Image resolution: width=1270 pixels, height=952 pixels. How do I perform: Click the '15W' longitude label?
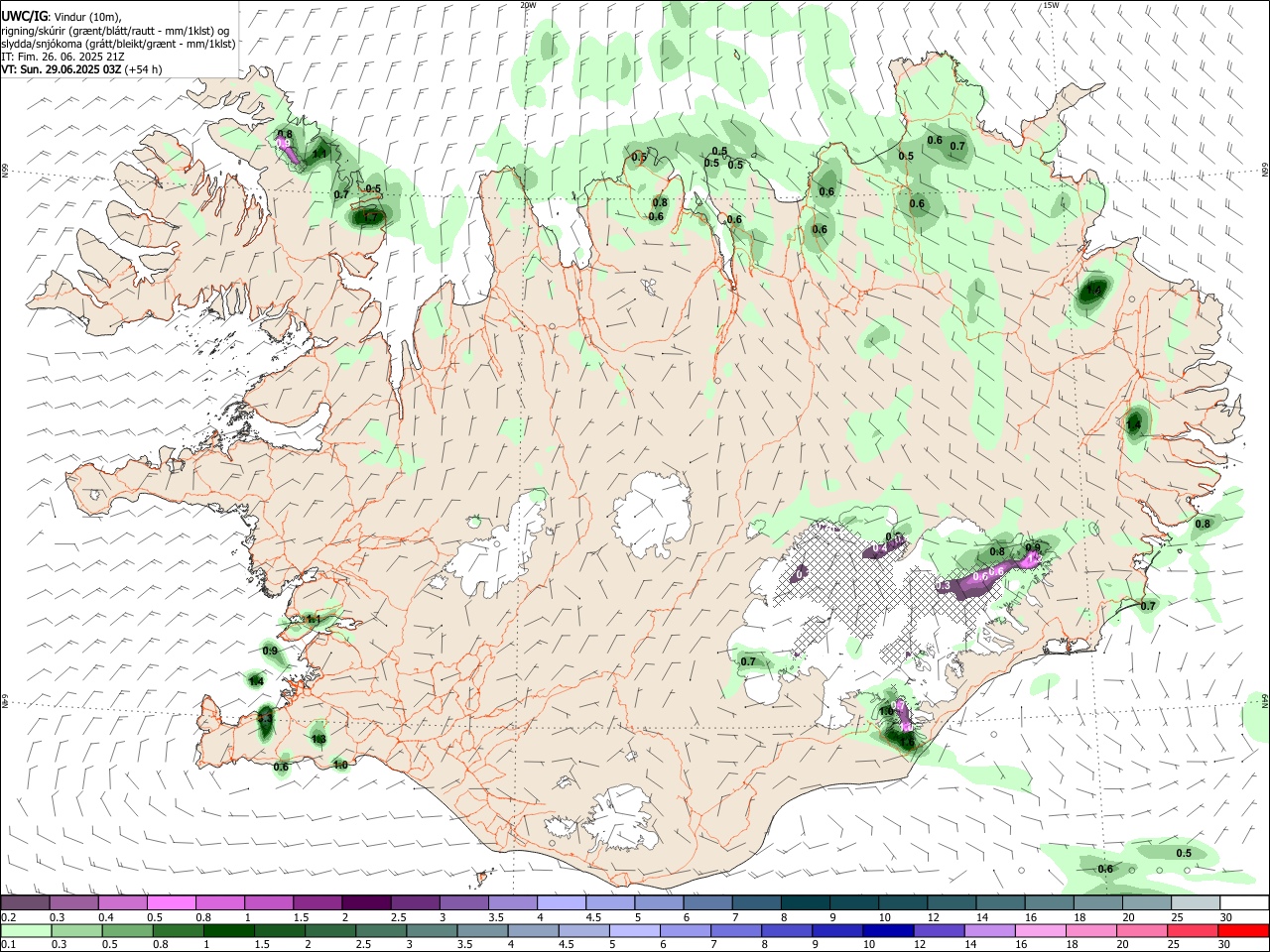pyautogui.click(x=1051, y=5)
